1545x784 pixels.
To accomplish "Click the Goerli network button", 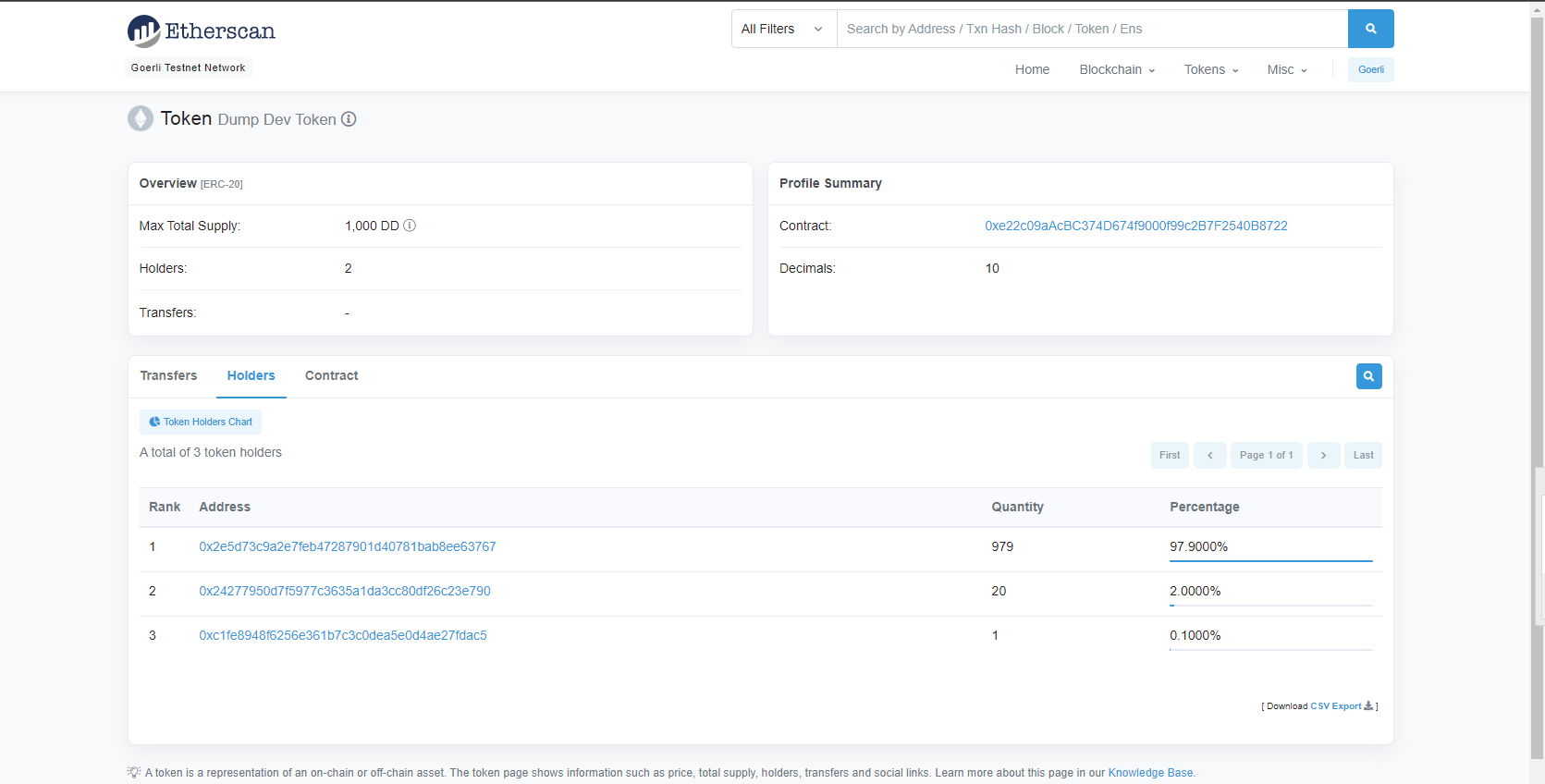I will tap(1370, 69).
